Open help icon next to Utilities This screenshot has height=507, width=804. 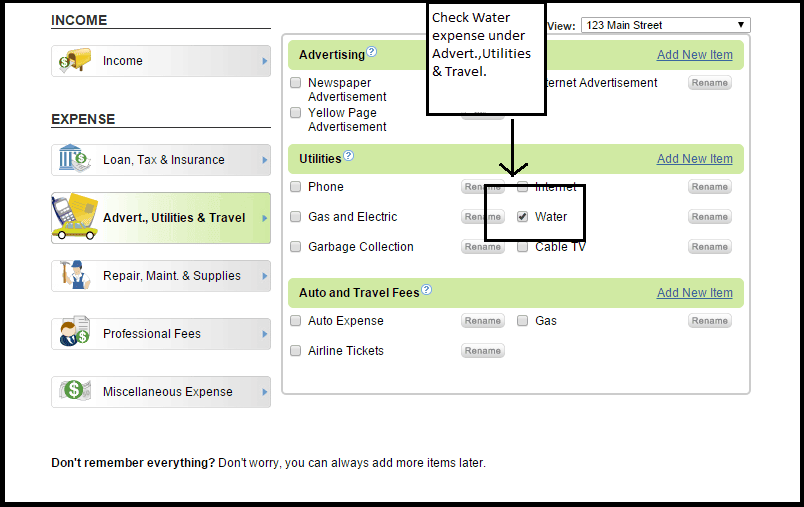pos(349,156)
